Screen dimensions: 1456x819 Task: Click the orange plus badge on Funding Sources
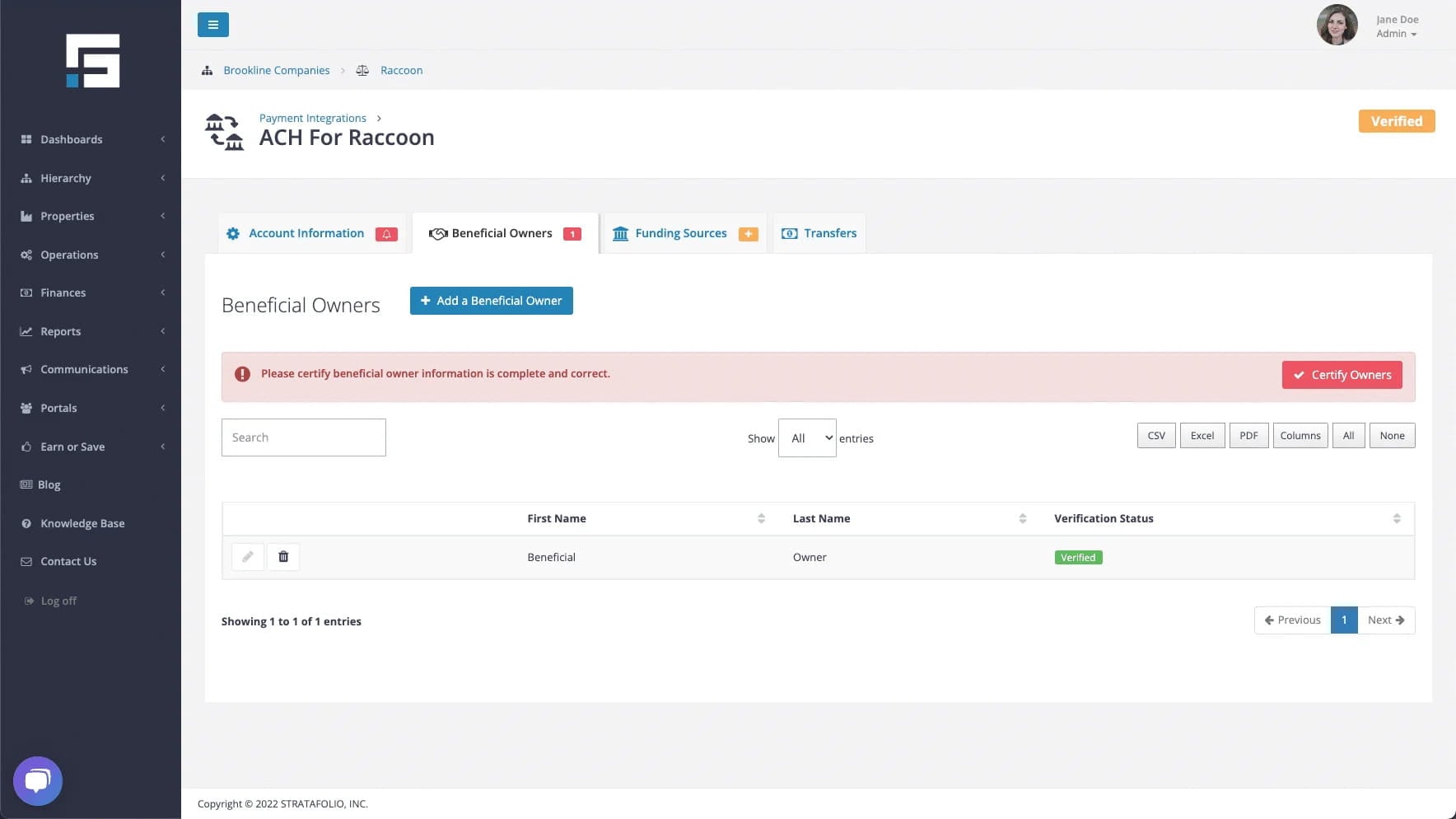(748, 234)
